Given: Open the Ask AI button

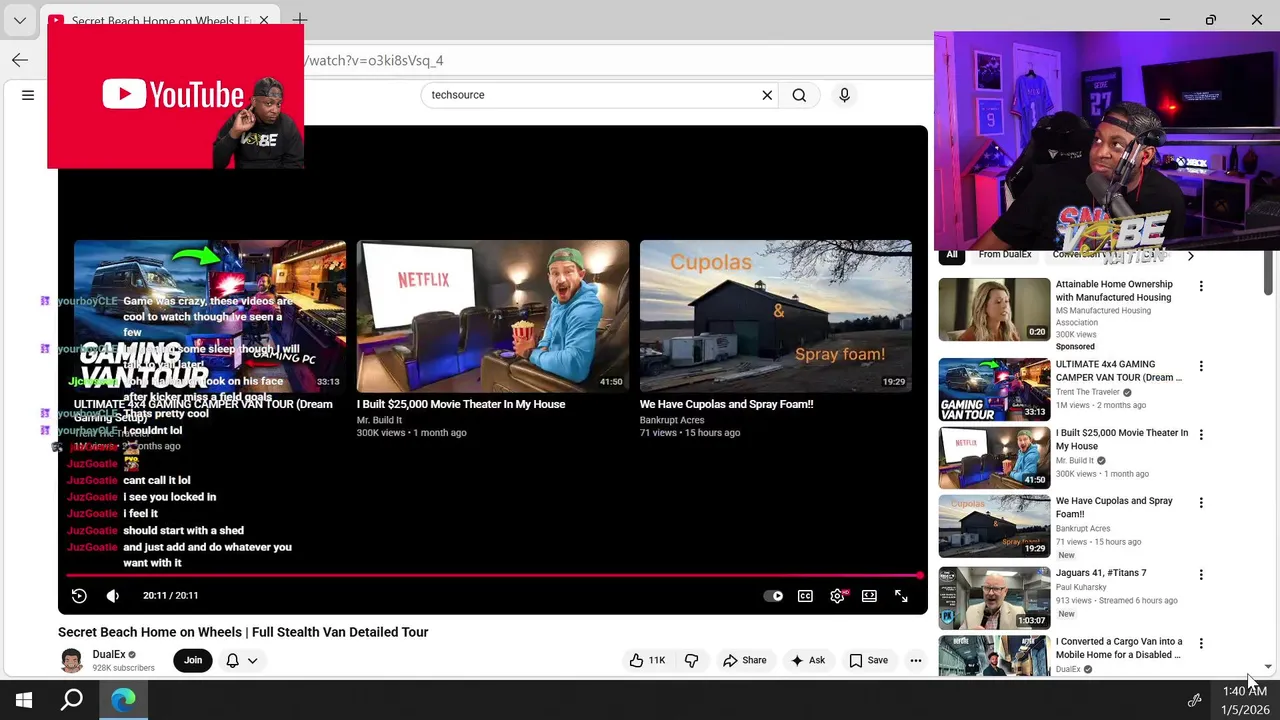Looking at the screenshot, I should (807, 660).
